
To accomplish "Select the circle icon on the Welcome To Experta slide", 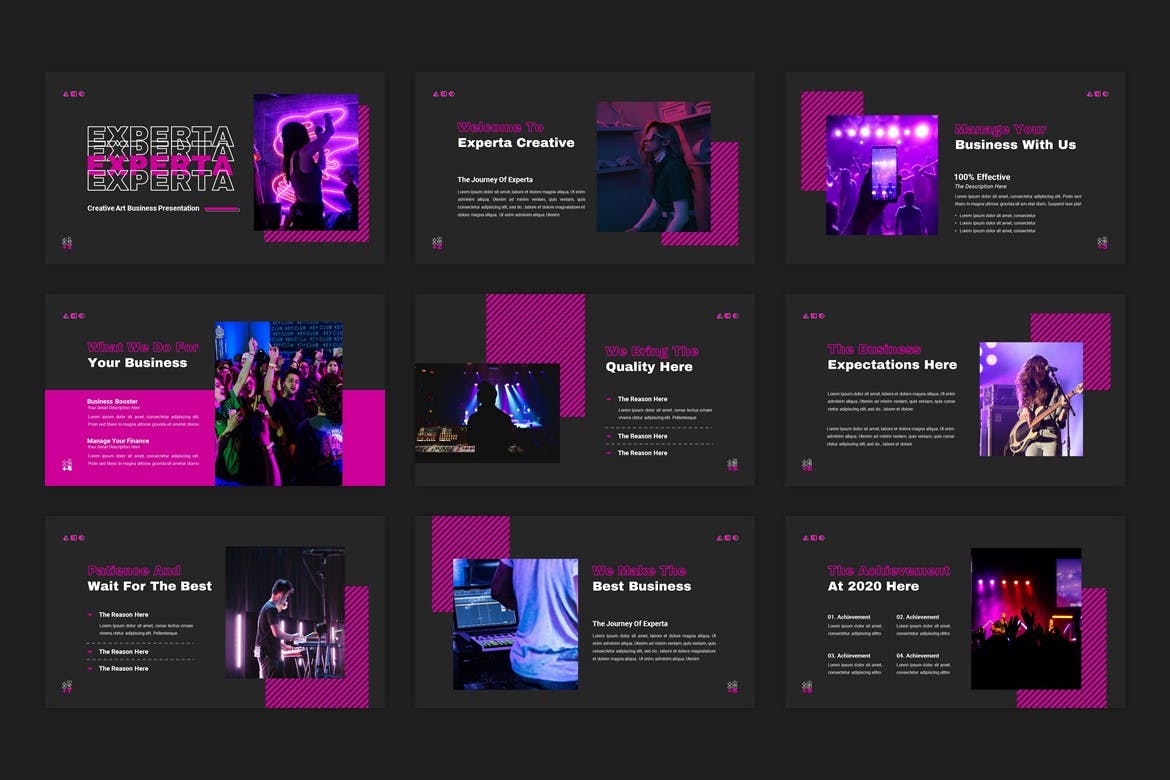I will point(452,94).
